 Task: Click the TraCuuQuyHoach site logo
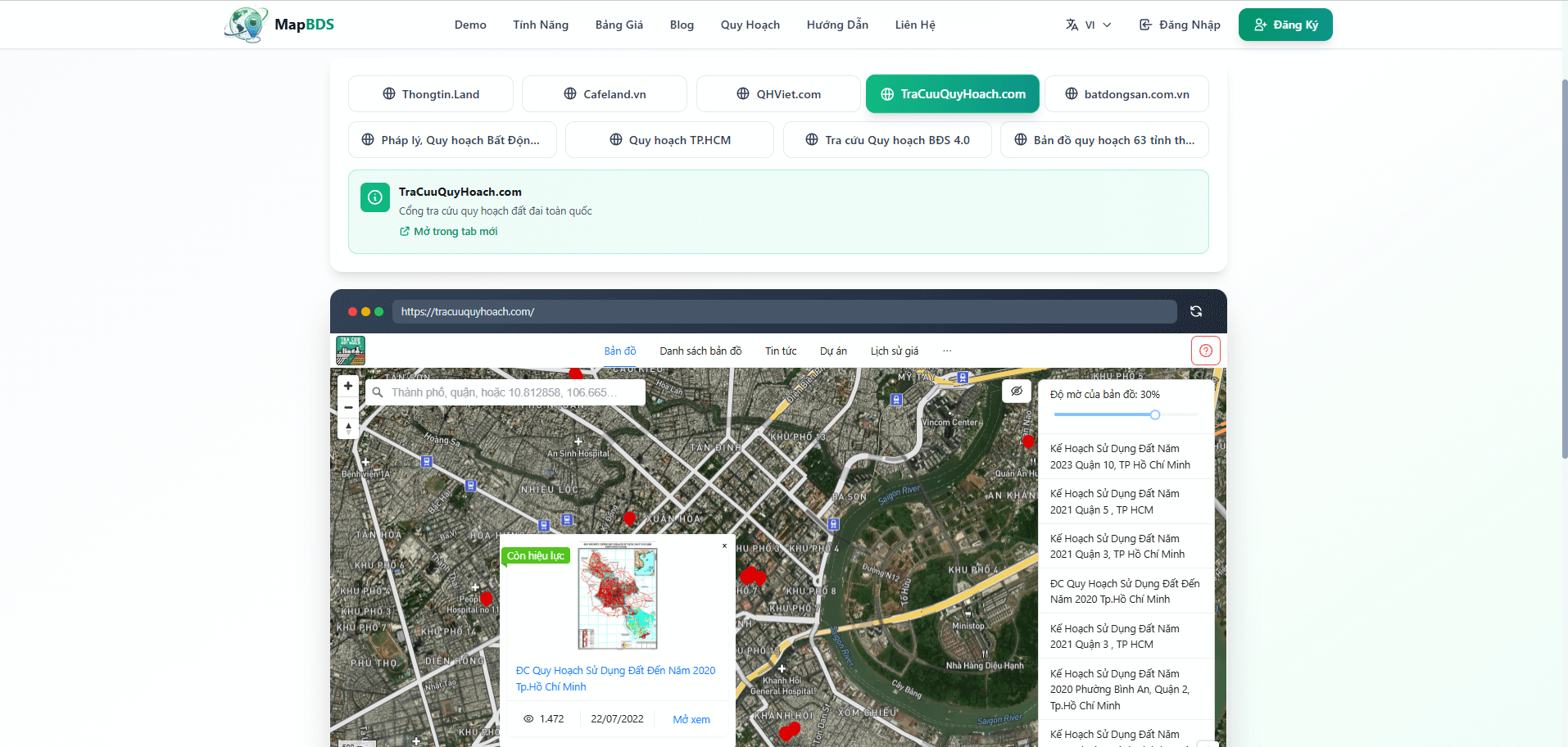coord(351,351)
